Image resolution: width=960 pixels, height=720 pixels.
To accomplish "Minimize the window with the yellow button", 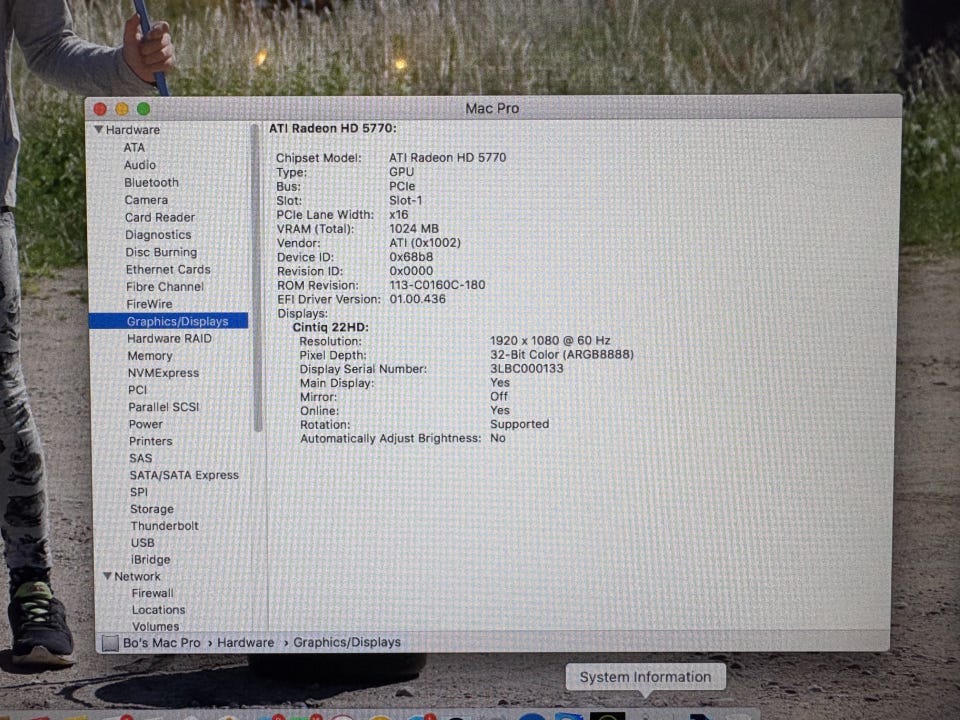I will pos(122,109).
